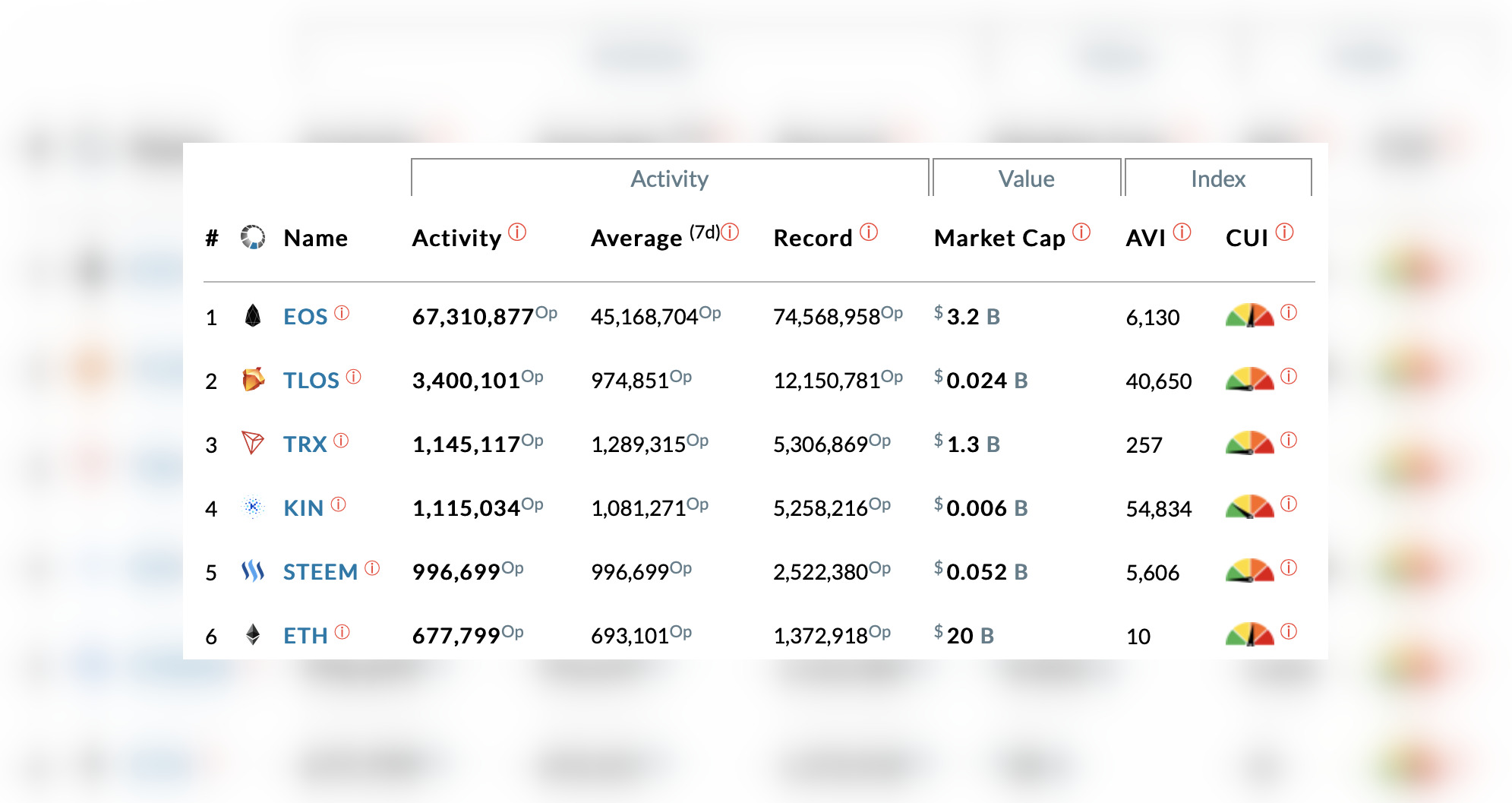
Task: Open the TRX coin link
Action: pos(305,444)
